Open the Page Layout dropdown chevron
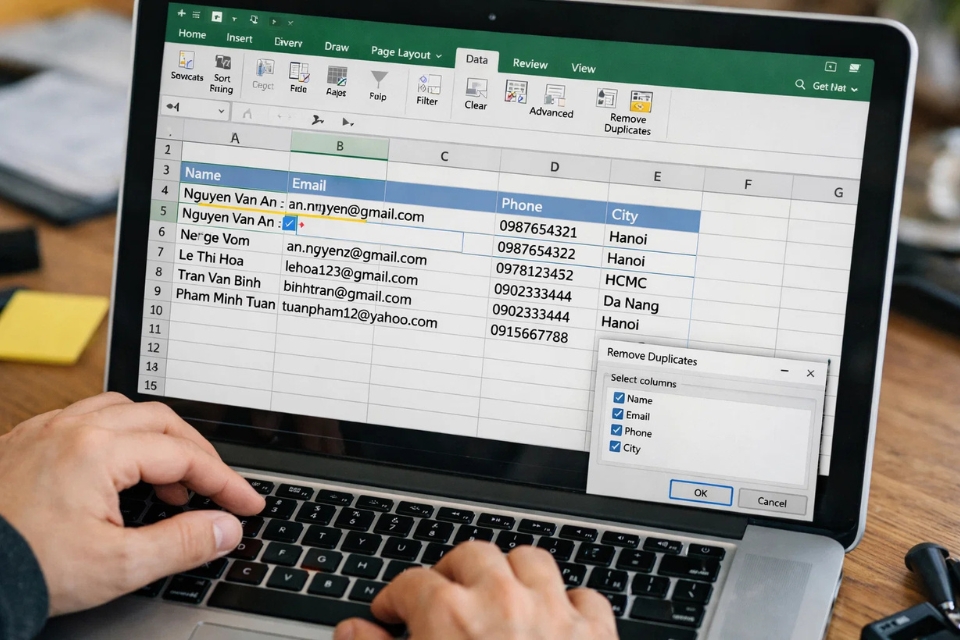This screenshot has width=960, height=640. pos(438,55)
